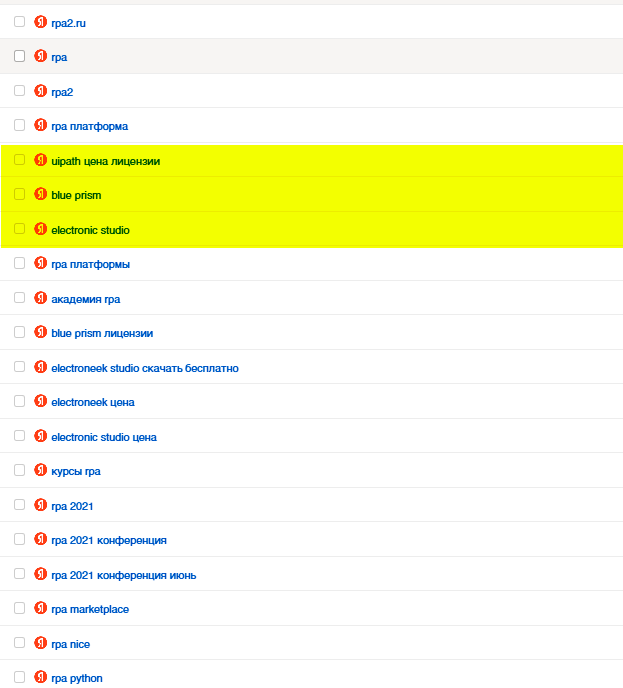Select checkbox for 'electroneek studio скачать бесплатно'
Image resolution: width=623 pixels, height=688 pixels.
coord(19,366)
